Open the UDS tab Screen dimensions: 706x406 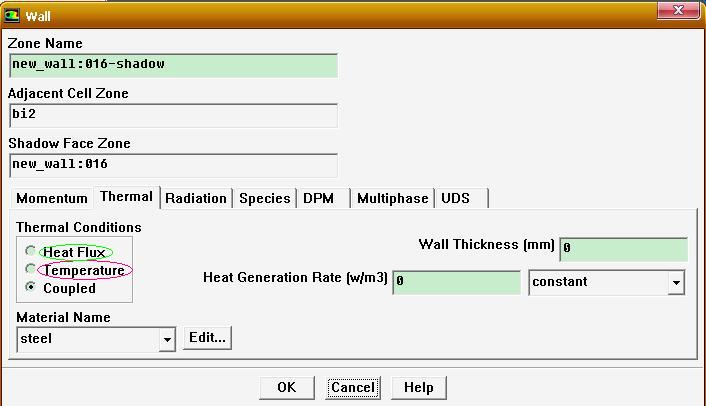click(456, 198)
